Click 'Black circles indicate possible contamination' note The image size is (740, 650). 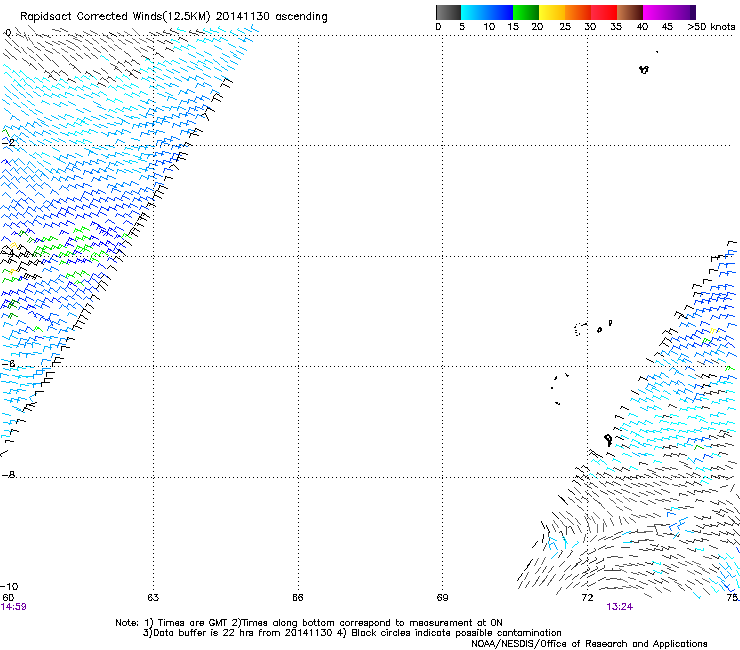point(456,633)
